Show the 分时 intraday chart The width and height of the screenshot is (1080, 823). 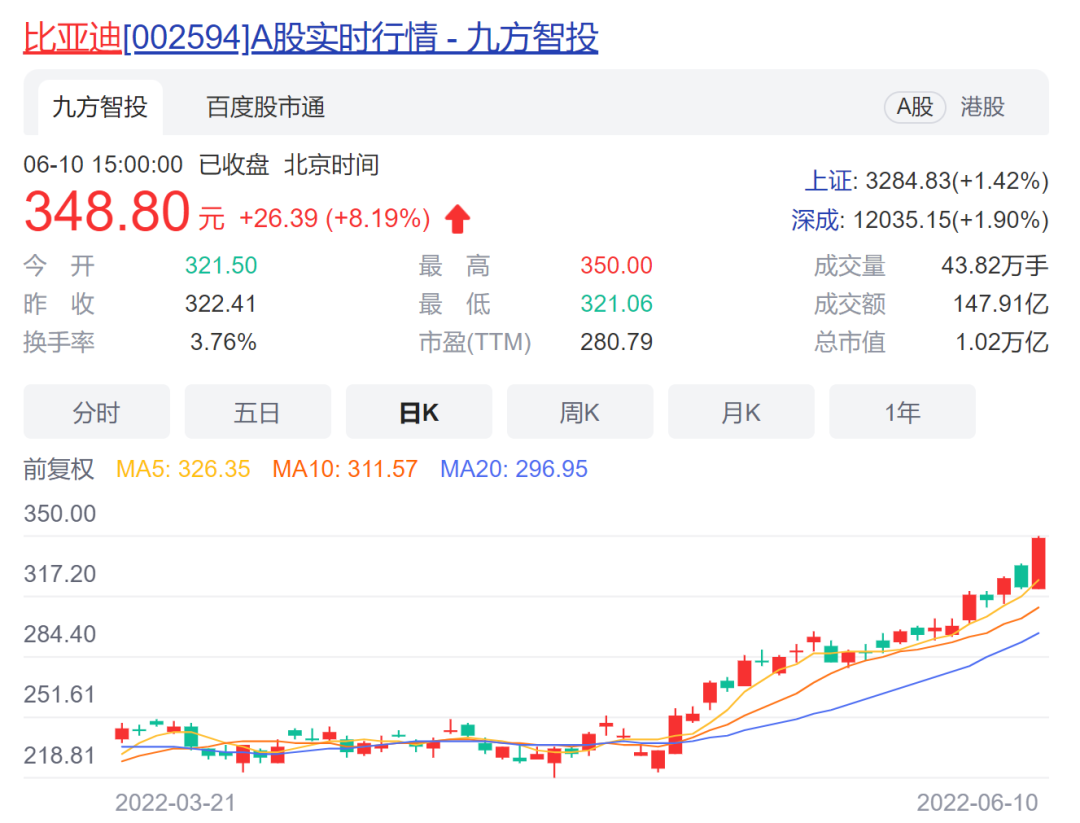coord(97,412)
